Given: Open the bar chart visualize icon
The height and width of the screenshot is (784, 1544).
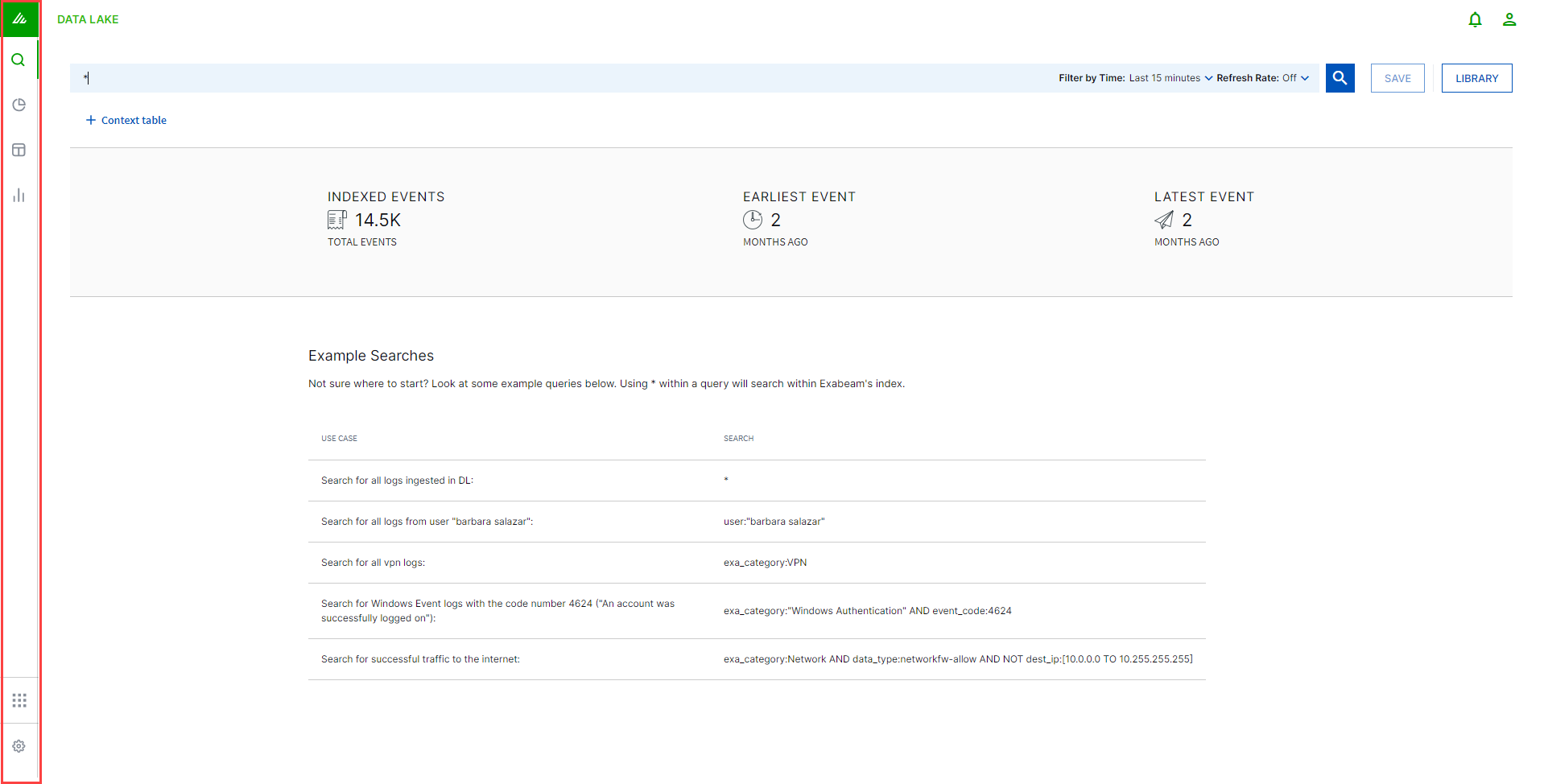Looking at the screenshot, I should click(x=19, y=196).
